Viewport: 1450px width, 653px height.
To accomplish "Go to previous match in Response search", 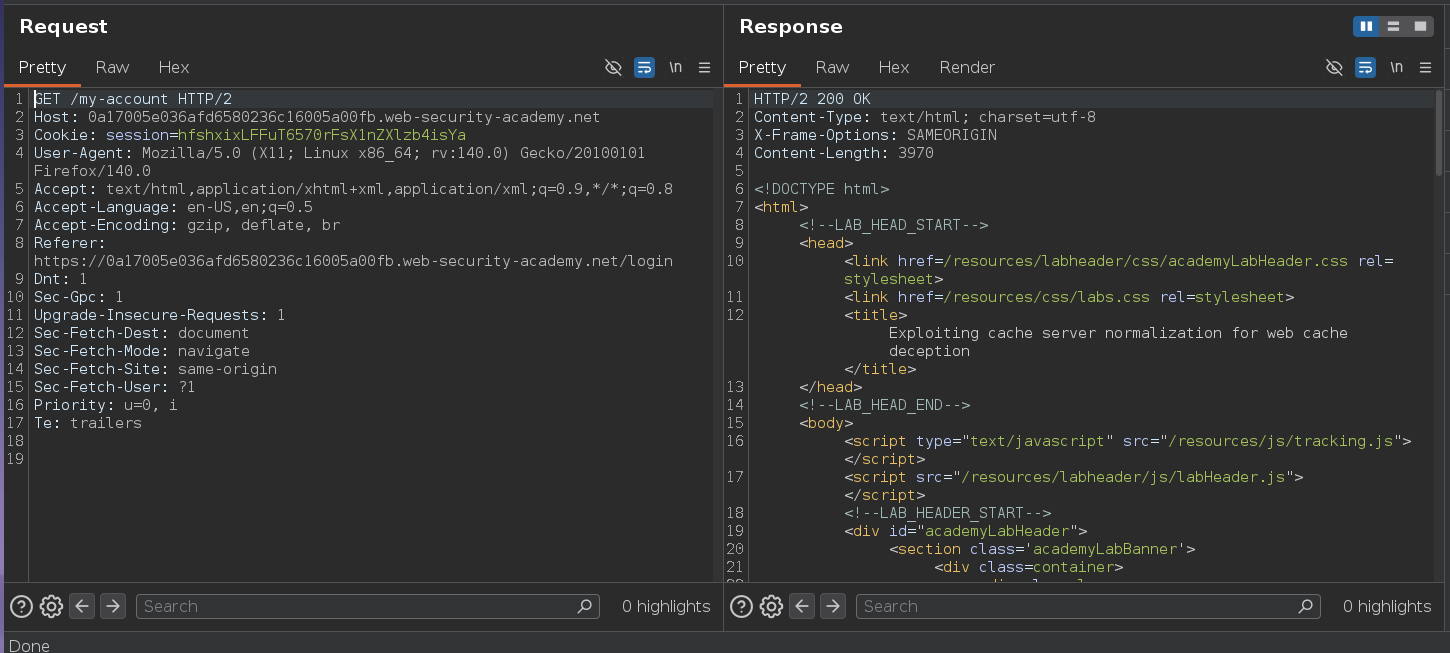I will [802, 606].
